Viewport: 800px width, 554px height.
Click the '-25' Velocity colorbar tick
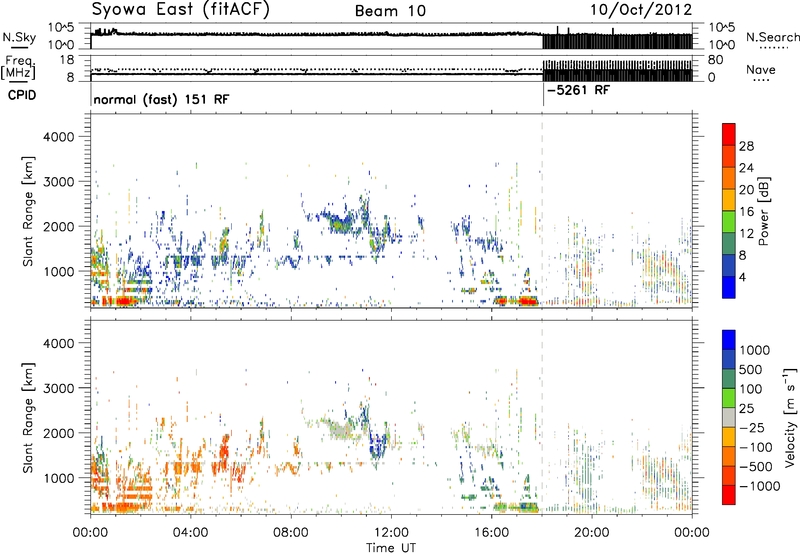click(750, 427)
